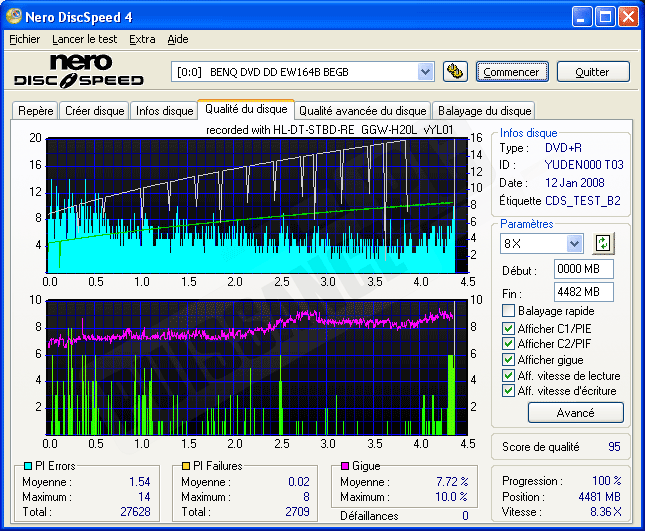
Task: Toggle the Afficher gigue checkbox
Action: 509,359
